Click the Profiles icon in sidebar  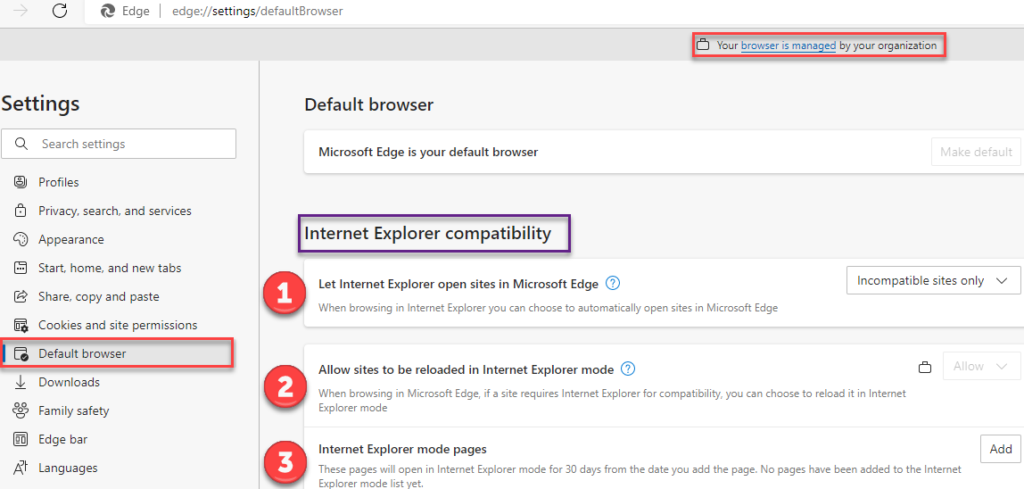tap(20, 182)
